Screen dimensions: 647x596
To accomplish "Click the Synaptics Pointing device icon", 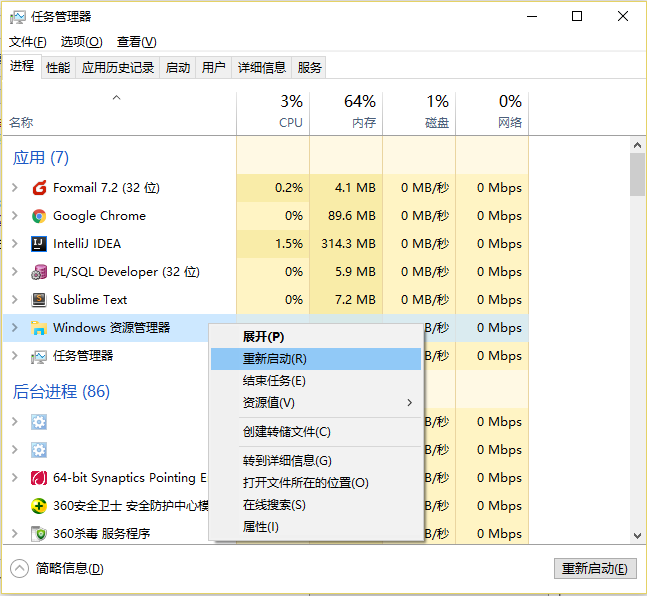I will pyautogui.click(x=39, y=478).
